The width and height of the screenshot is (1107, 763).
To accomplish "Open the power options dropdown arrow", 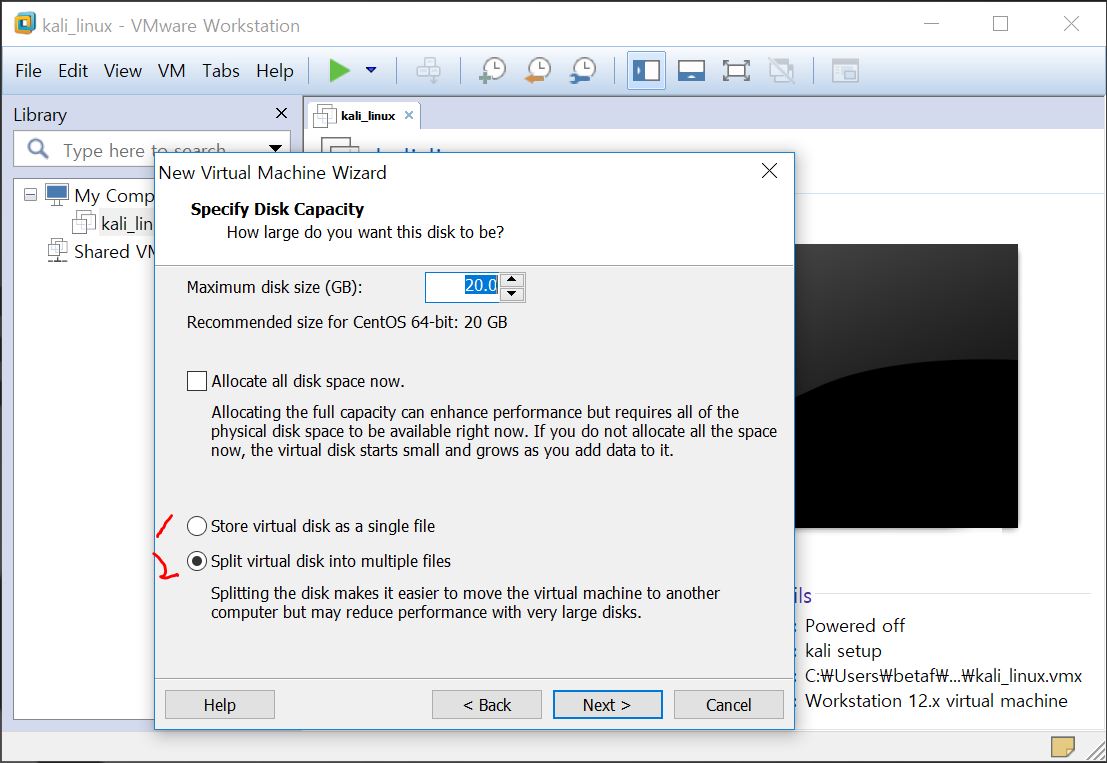I will (371, 70).
